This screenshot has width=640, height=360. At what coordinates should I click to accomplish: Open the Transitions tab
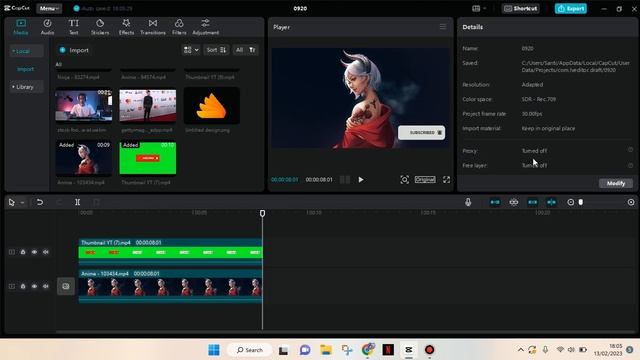pos(153,27)
